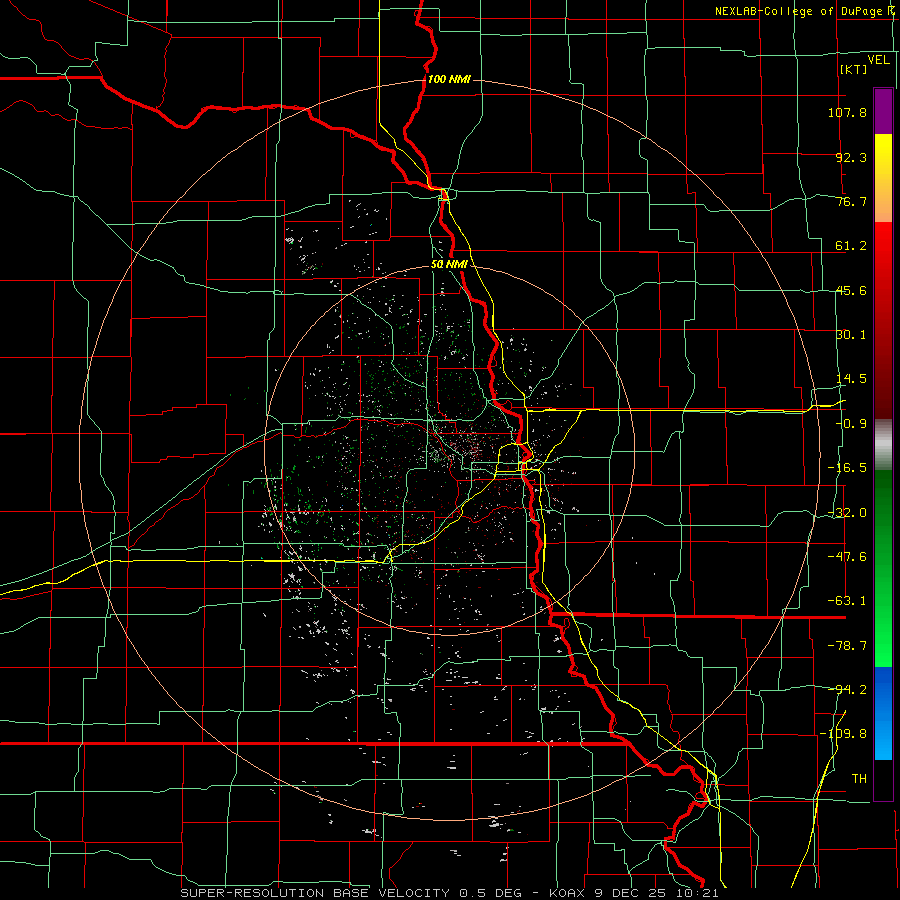Click the blue segment of the velocity color bar
Image resolution: width=900 pixels, height=900 pixels.
pyautogui.click(x=883, y=713)
